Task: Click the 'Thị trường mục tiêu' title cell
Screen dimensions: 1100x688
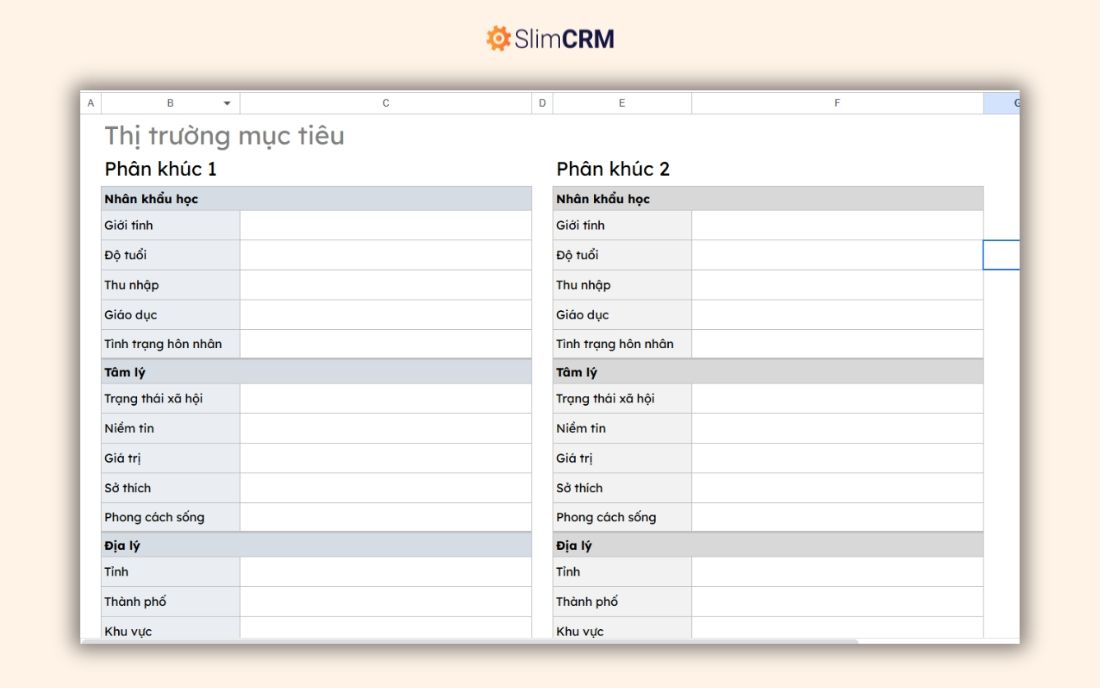Action: [x=224, y=135]
